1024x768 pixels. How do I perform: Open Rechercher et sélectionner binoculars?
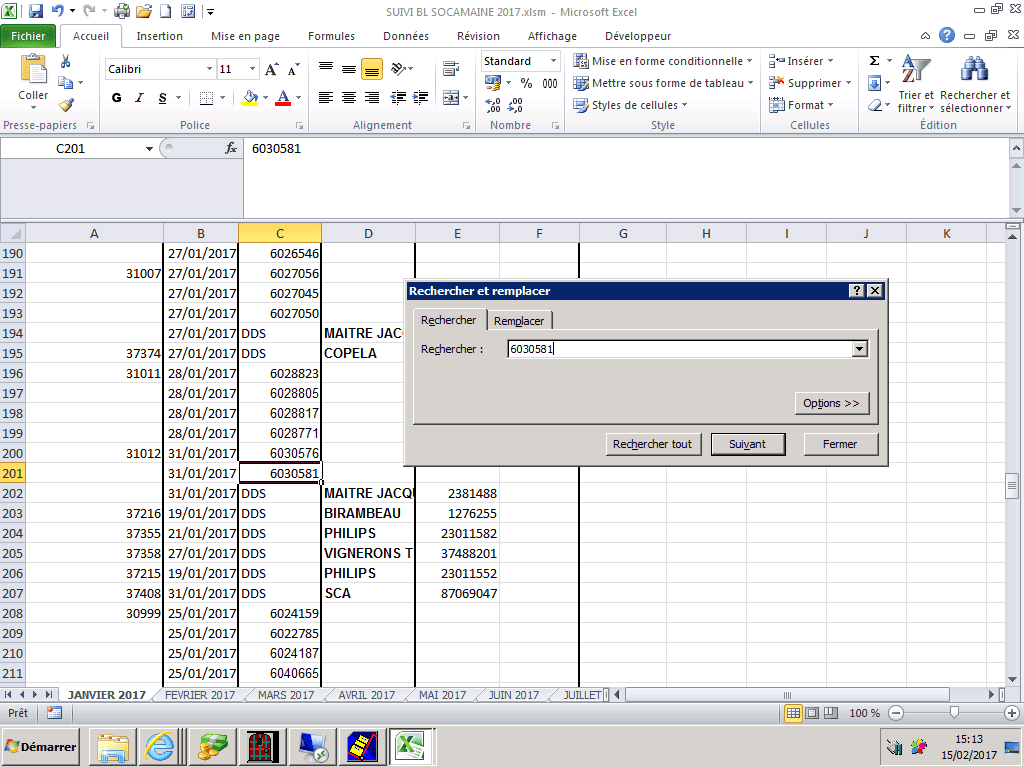[973, 85]
